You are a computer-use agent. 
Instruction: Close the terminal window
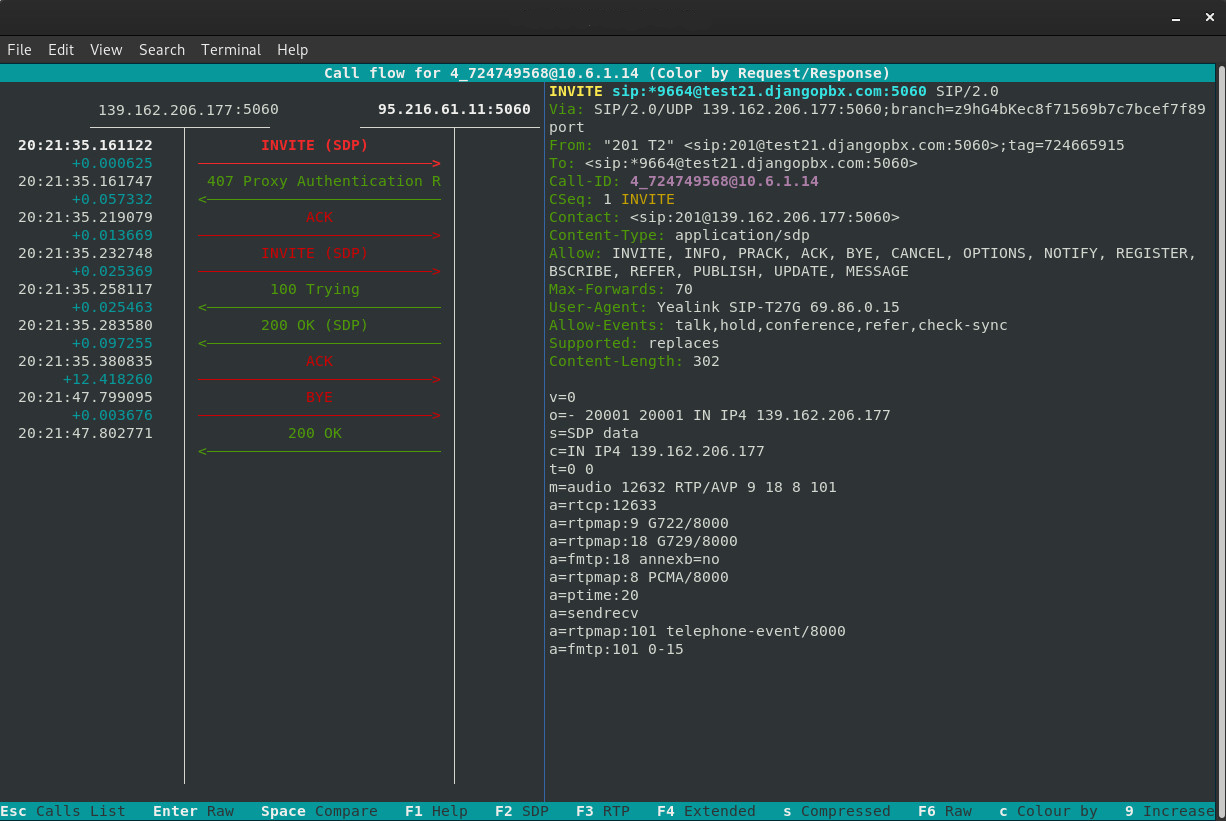coord(1208,17)
